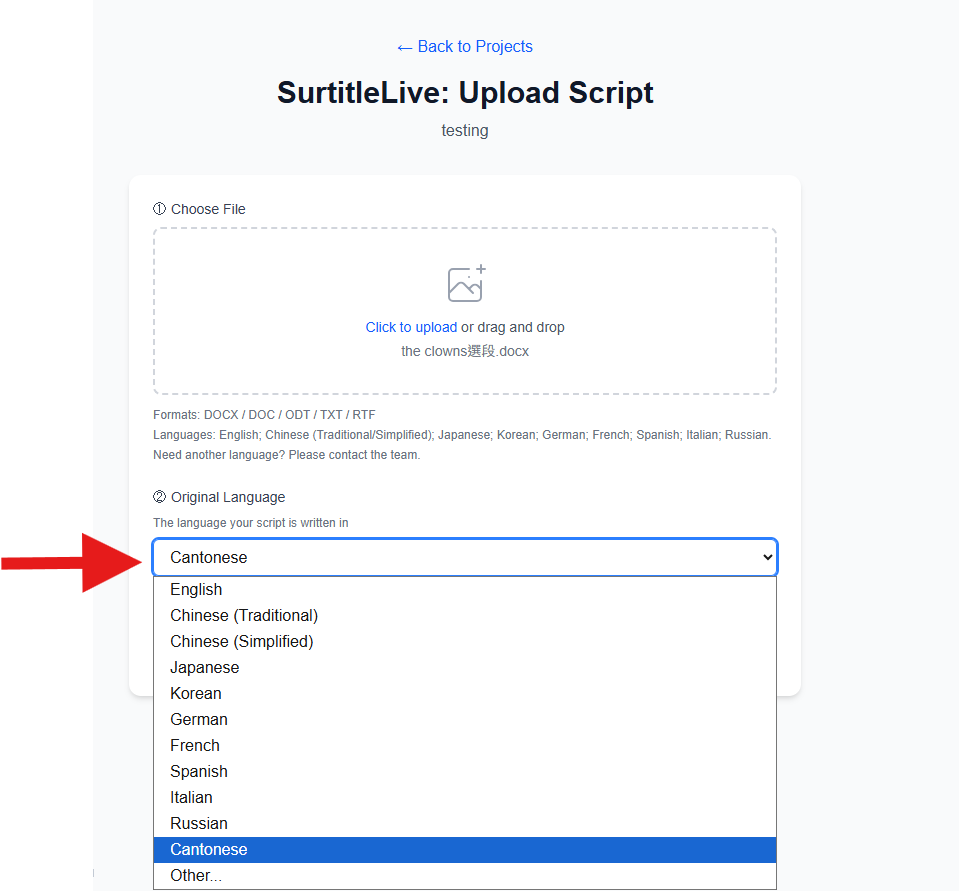Open the Original Language dropdown showing Cantonese
959x891 pixels.
tap(464, 557)
